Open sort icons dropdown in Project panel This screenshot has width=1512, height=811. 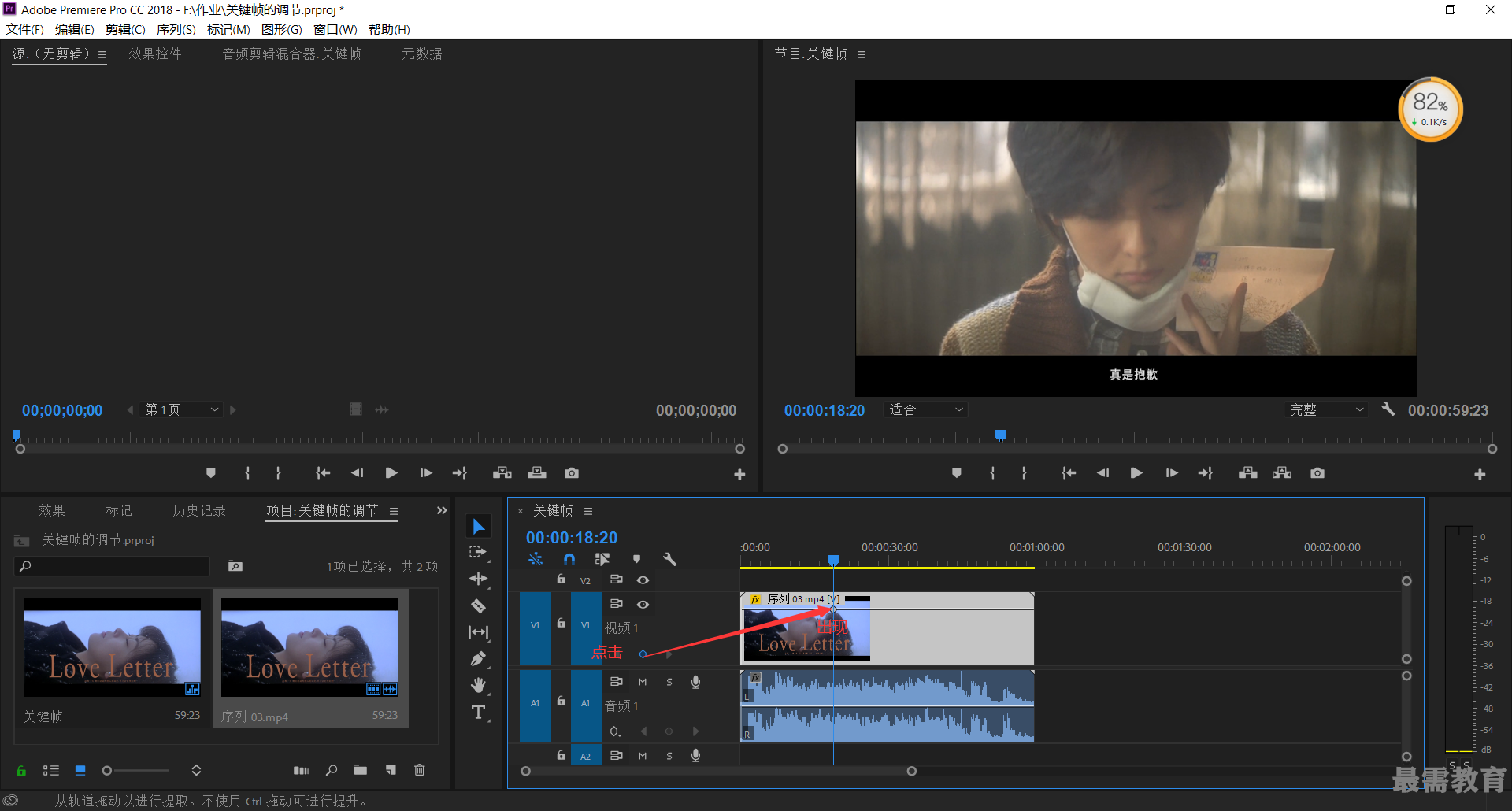pos(196,770)
